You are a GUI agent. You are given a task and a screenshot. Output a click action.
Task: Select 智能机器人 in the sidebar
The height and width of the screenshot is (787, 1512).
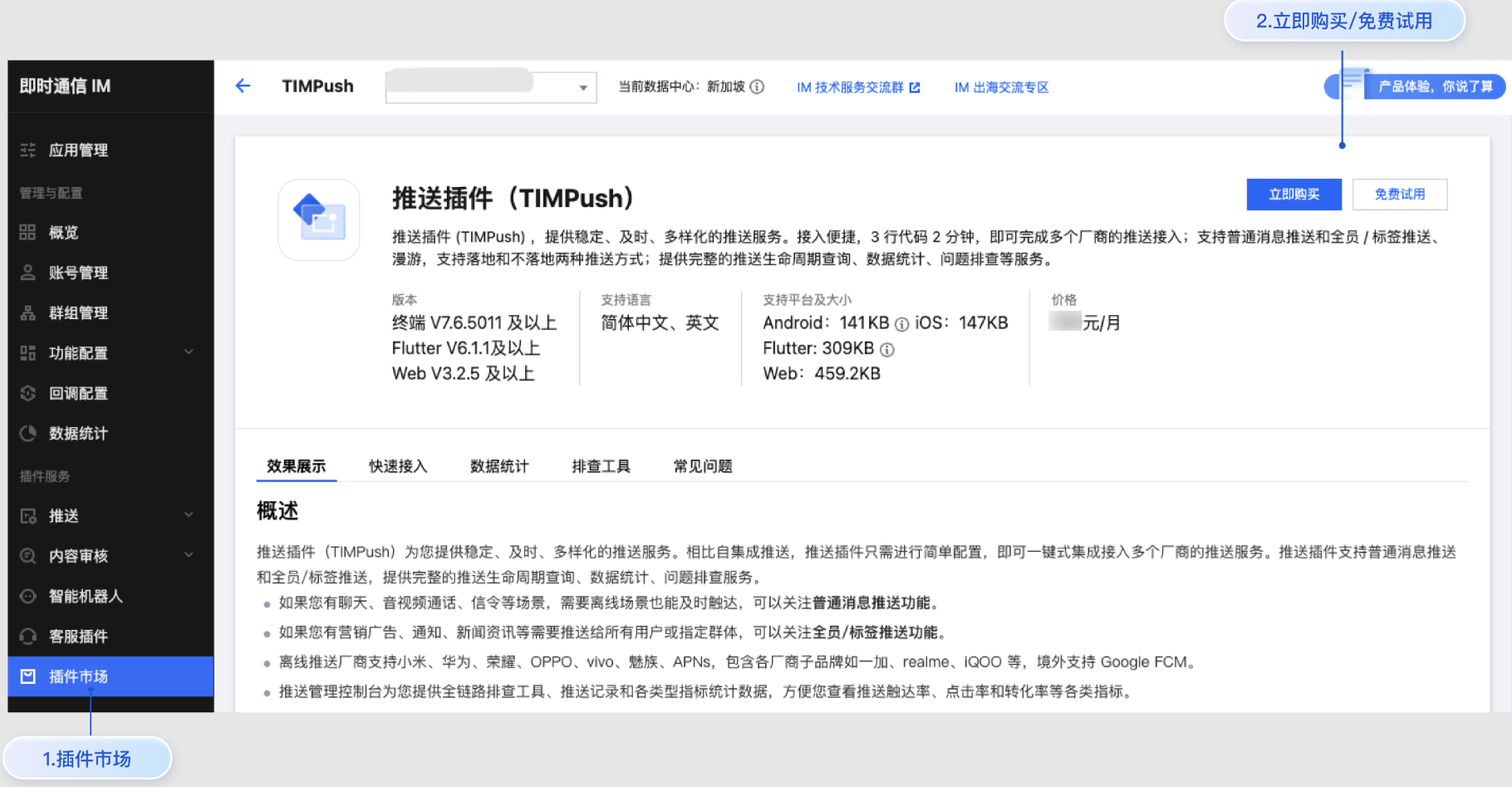pos(110,596)
